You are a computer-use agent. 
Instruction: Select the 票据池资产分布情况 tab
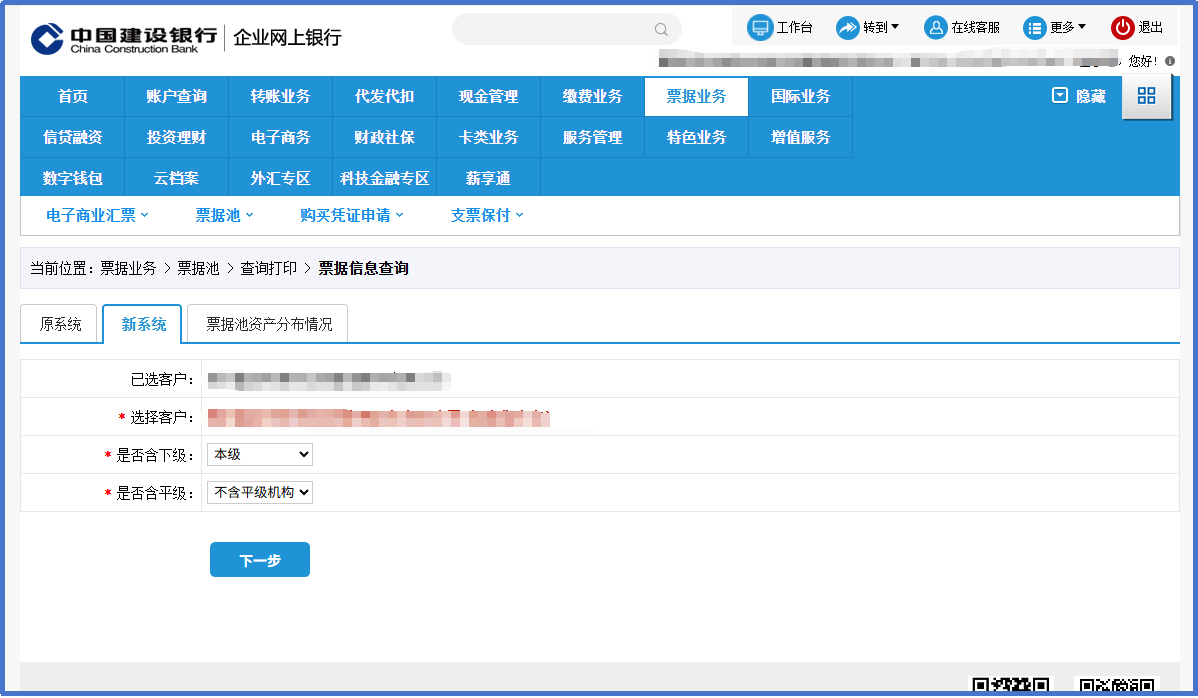pos(268,324)
